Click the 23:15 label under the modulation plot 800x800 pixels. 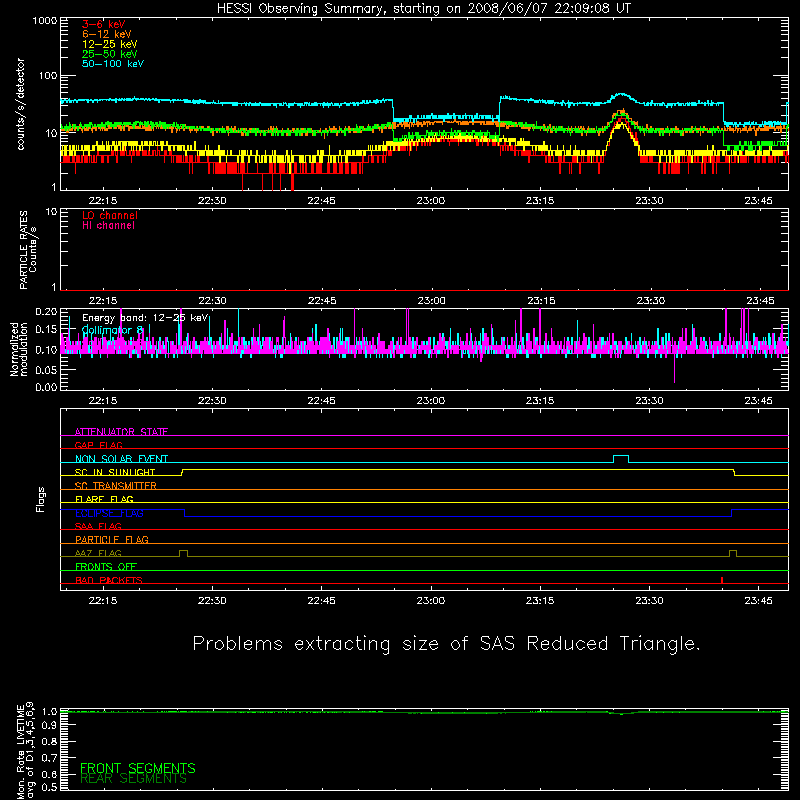click(x=540, y=401)
